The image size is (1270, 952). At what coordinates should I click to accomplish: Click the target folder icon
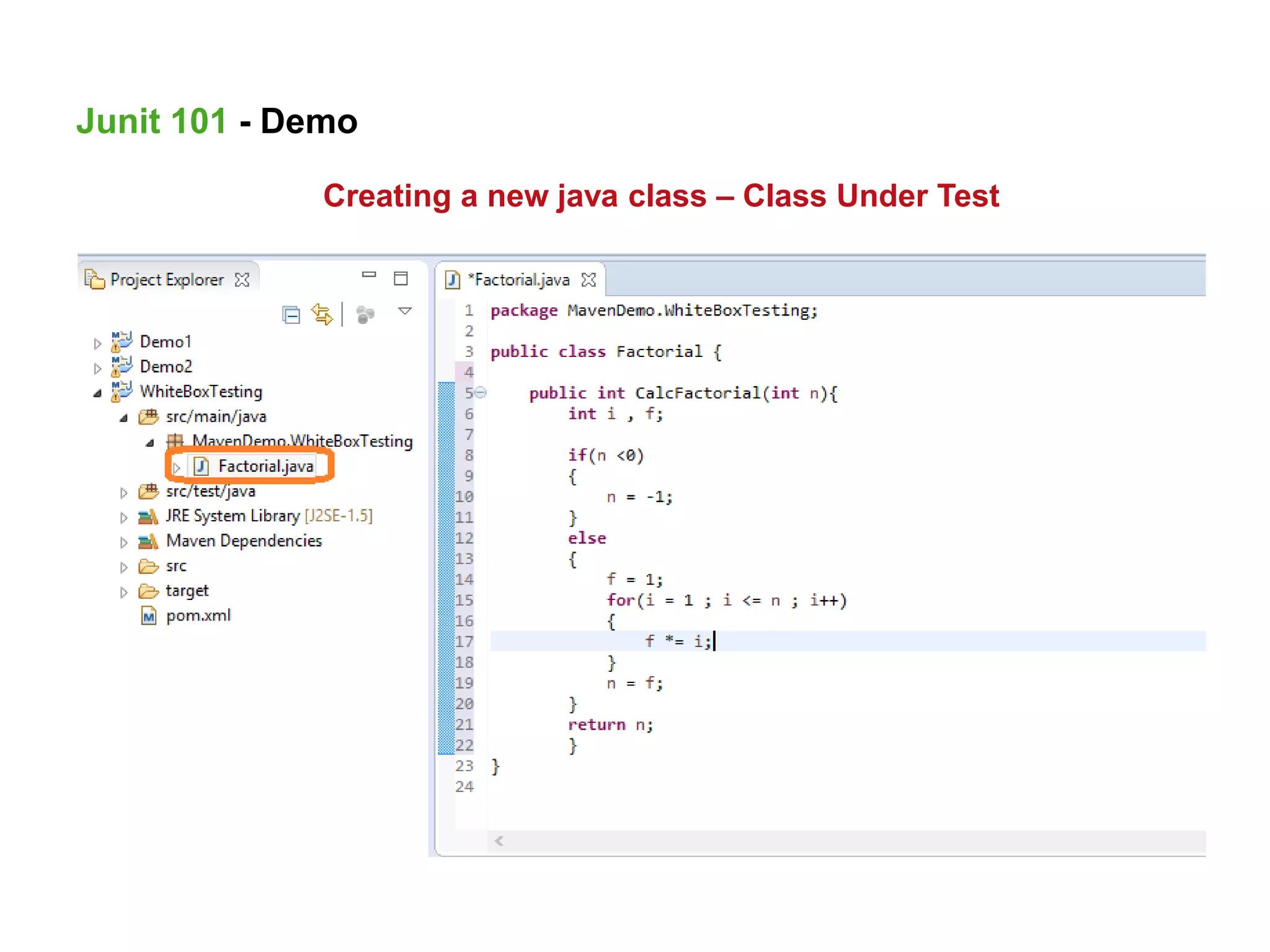pos(148,591)
